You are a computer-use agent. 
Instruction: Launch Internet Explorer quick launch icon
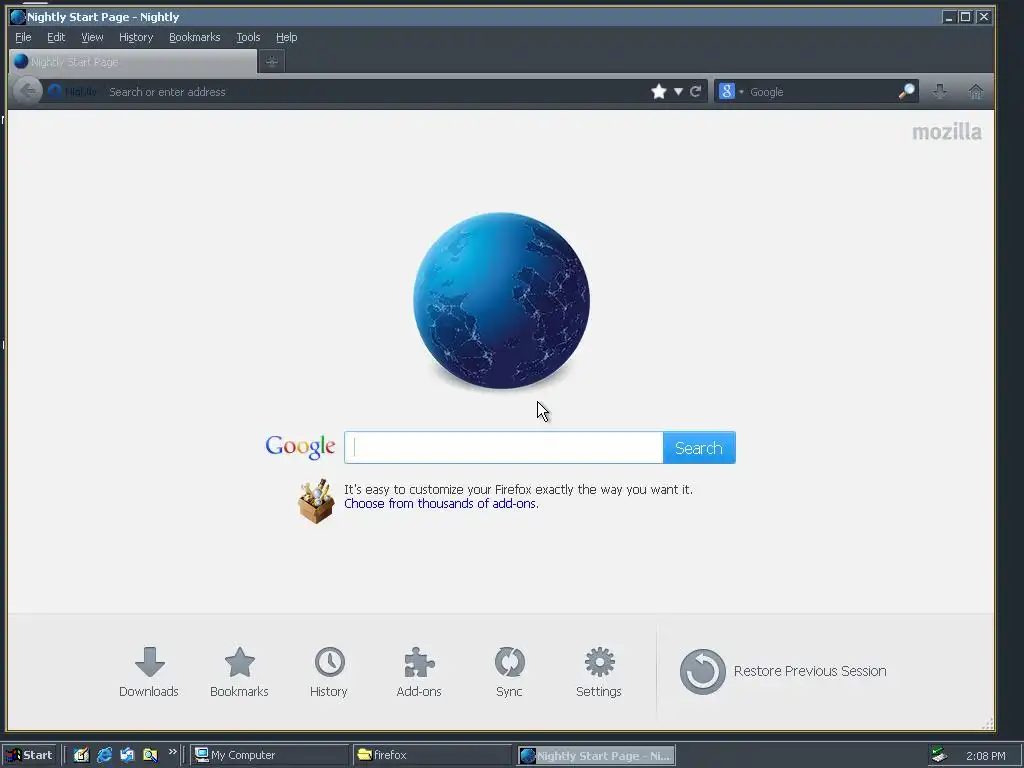[x=104, y=755]
